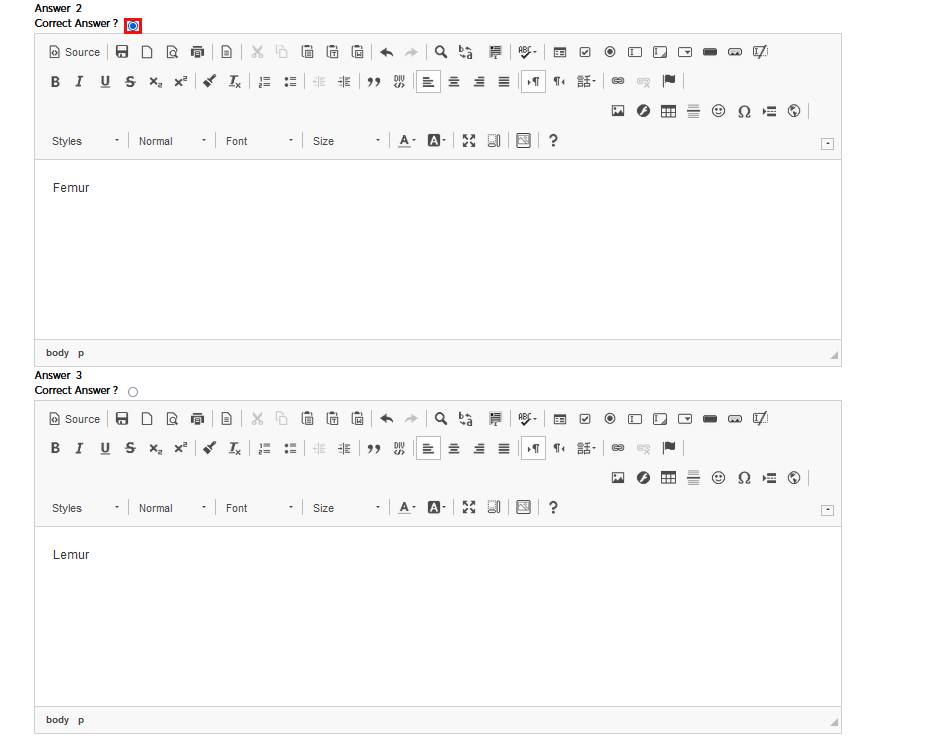The image size is (936, 738).
Task: Insert bulleted list in Answer 2 editor
Action: click(x=290, y=82)
